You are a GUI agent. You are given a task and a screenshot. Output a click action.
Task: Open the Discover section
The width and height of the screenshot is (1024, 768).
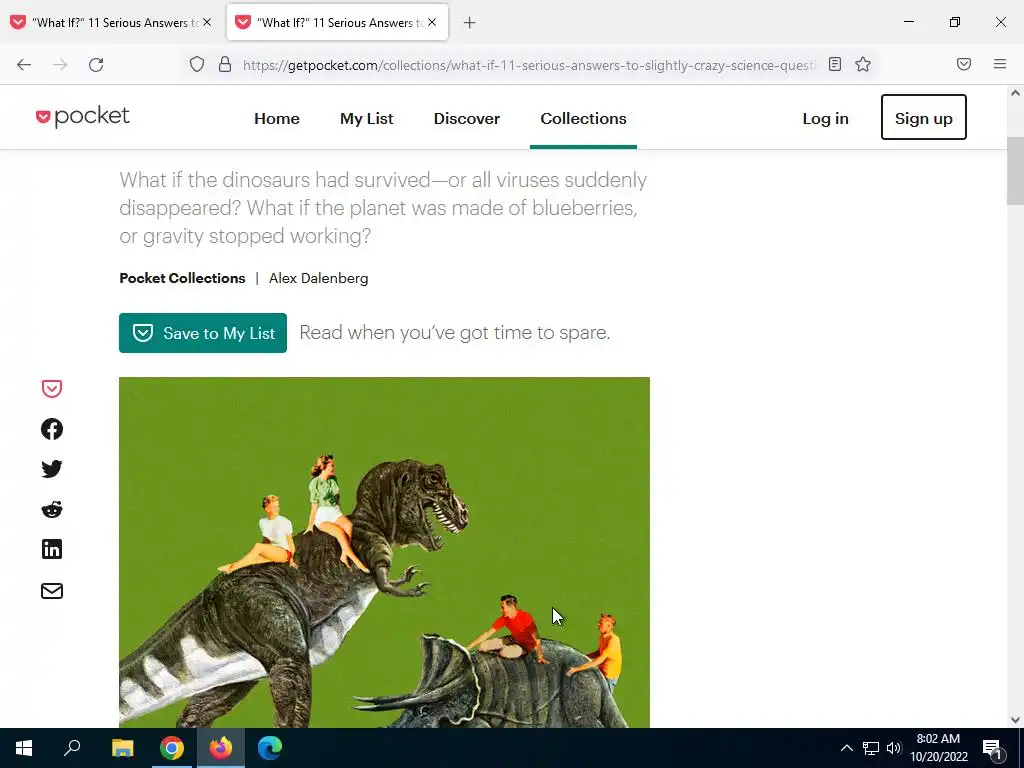[467, 118]
